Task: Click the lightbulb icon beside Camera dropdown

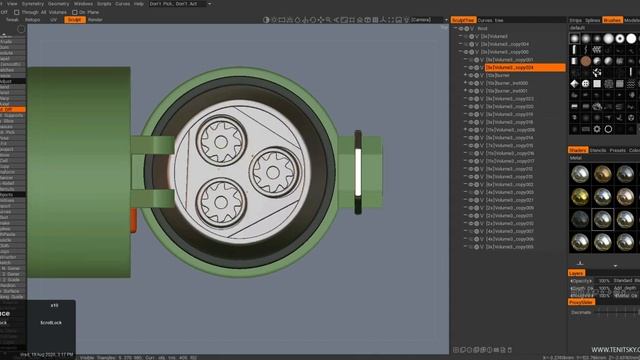Action: (407, 20)
